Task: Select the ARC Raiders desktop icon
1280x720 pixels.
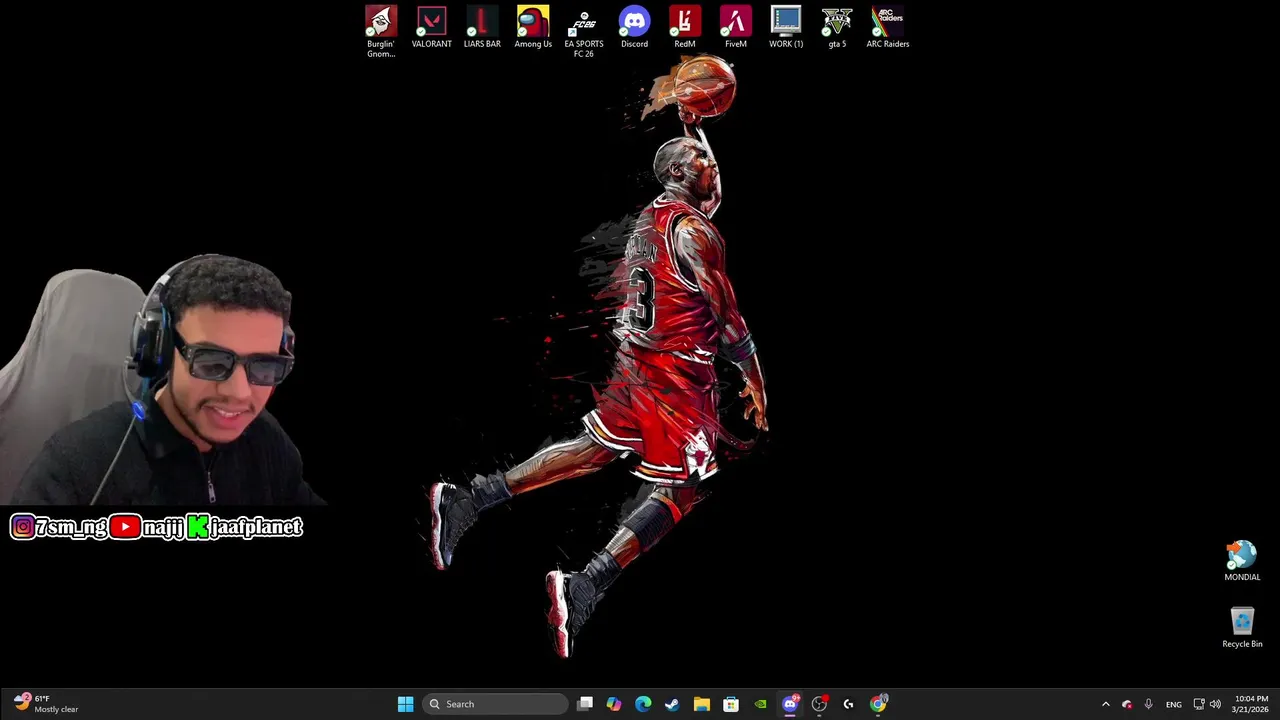Action: point(888,28)
